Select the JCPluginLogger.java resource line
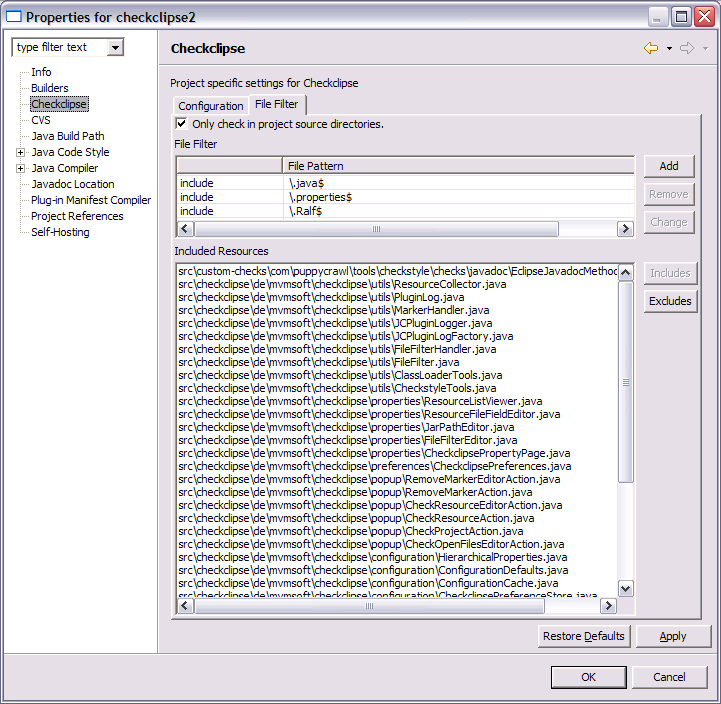This screenshot has height=704, width=721. click(335, 323)
